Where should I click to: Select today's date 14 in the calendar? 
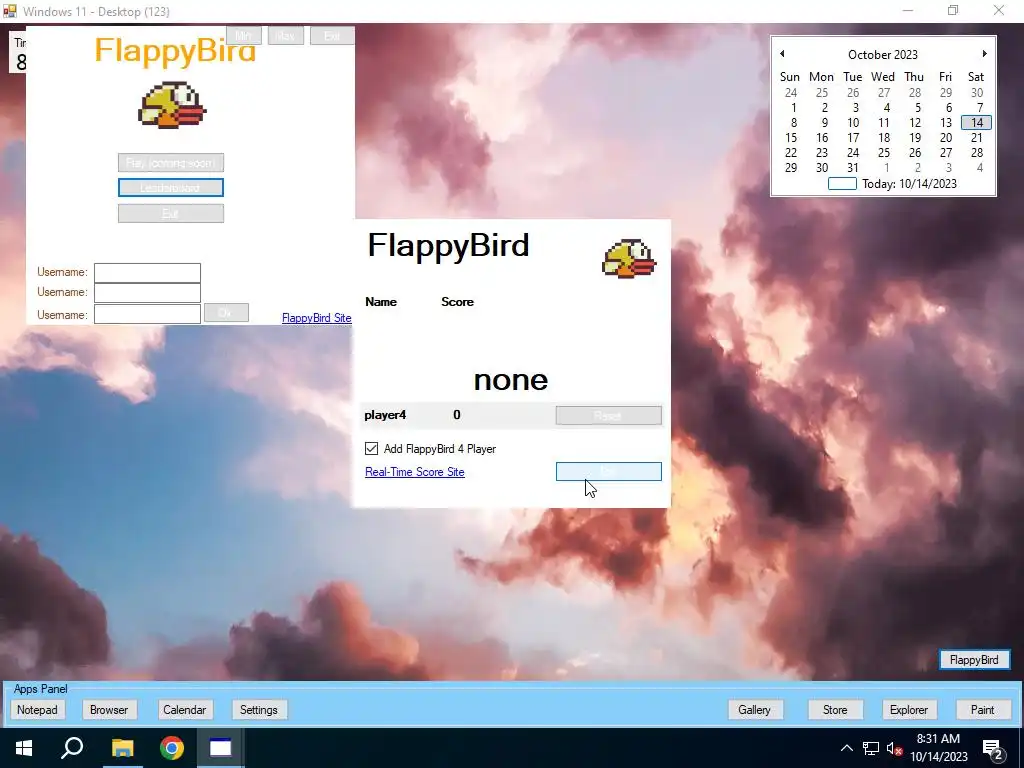977,123
